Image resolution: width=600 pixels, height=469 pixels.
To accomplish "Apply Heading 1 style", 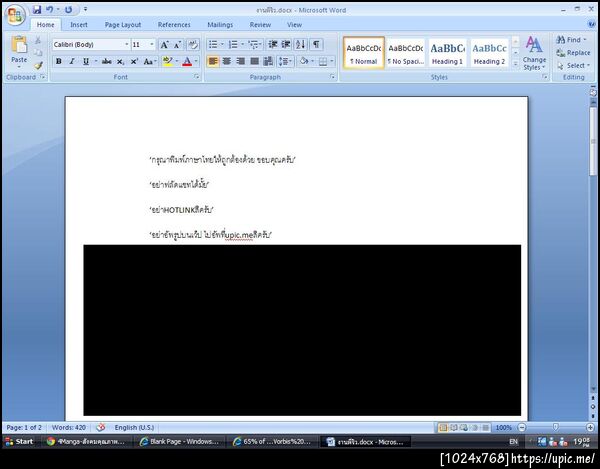I will point(448,53).
